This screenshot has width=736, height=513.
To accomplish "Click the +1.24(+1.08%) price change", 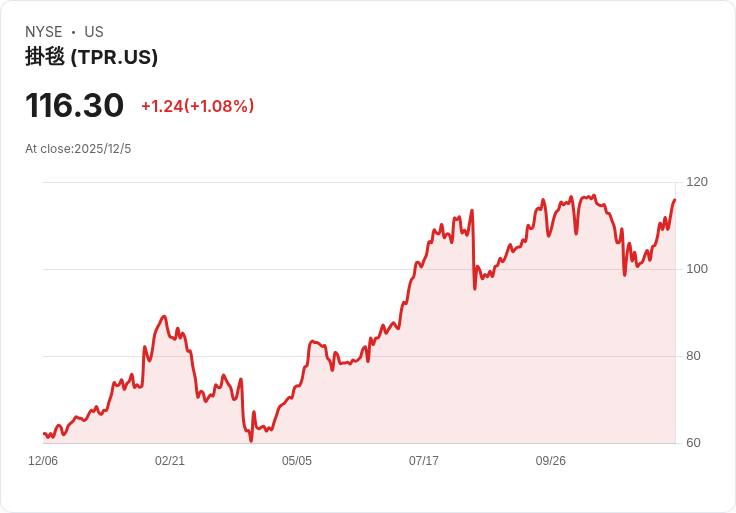I will click(197, 106).
